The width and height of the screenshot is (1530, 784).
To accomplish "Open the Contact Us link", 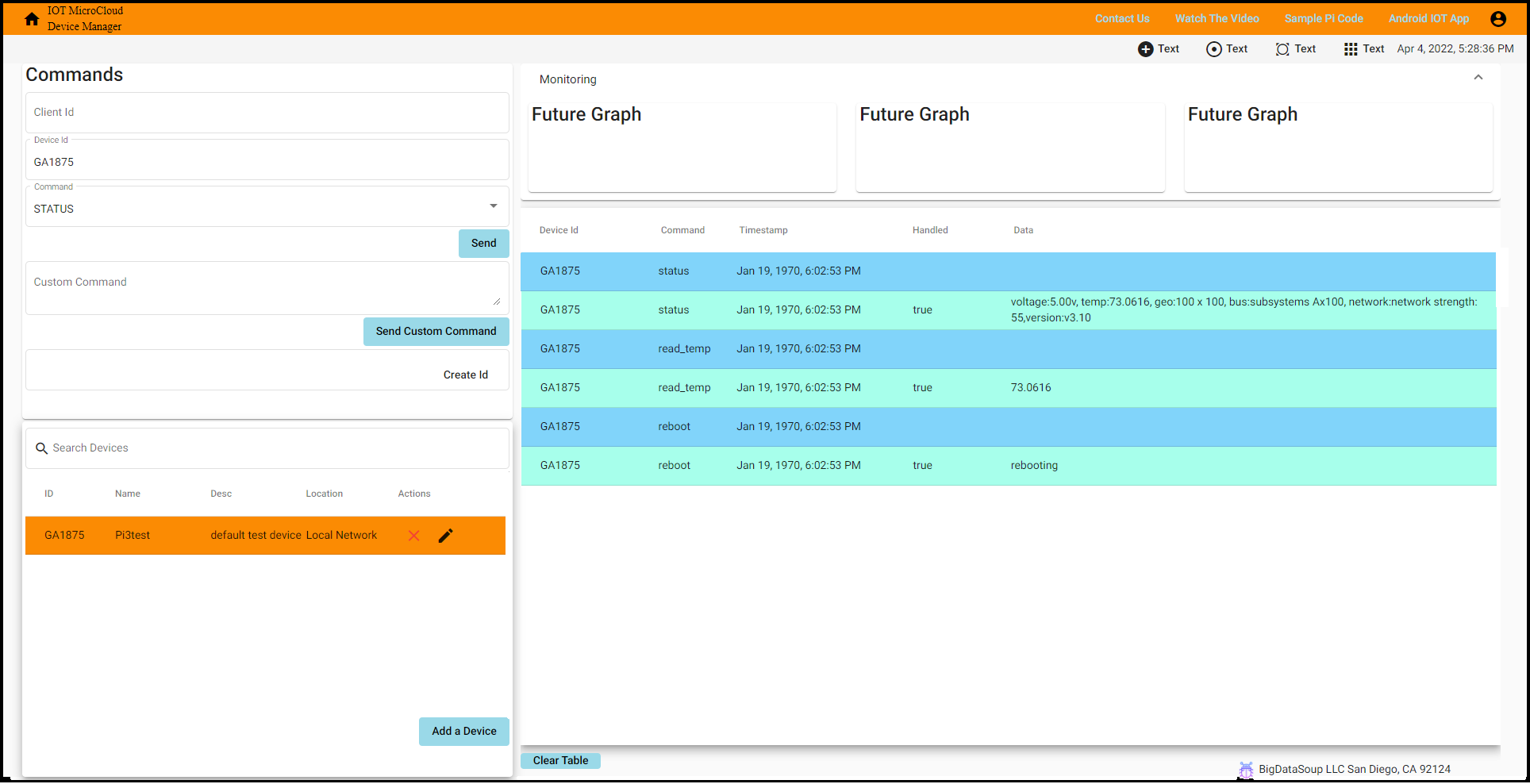I will (x=1122, y=19).
